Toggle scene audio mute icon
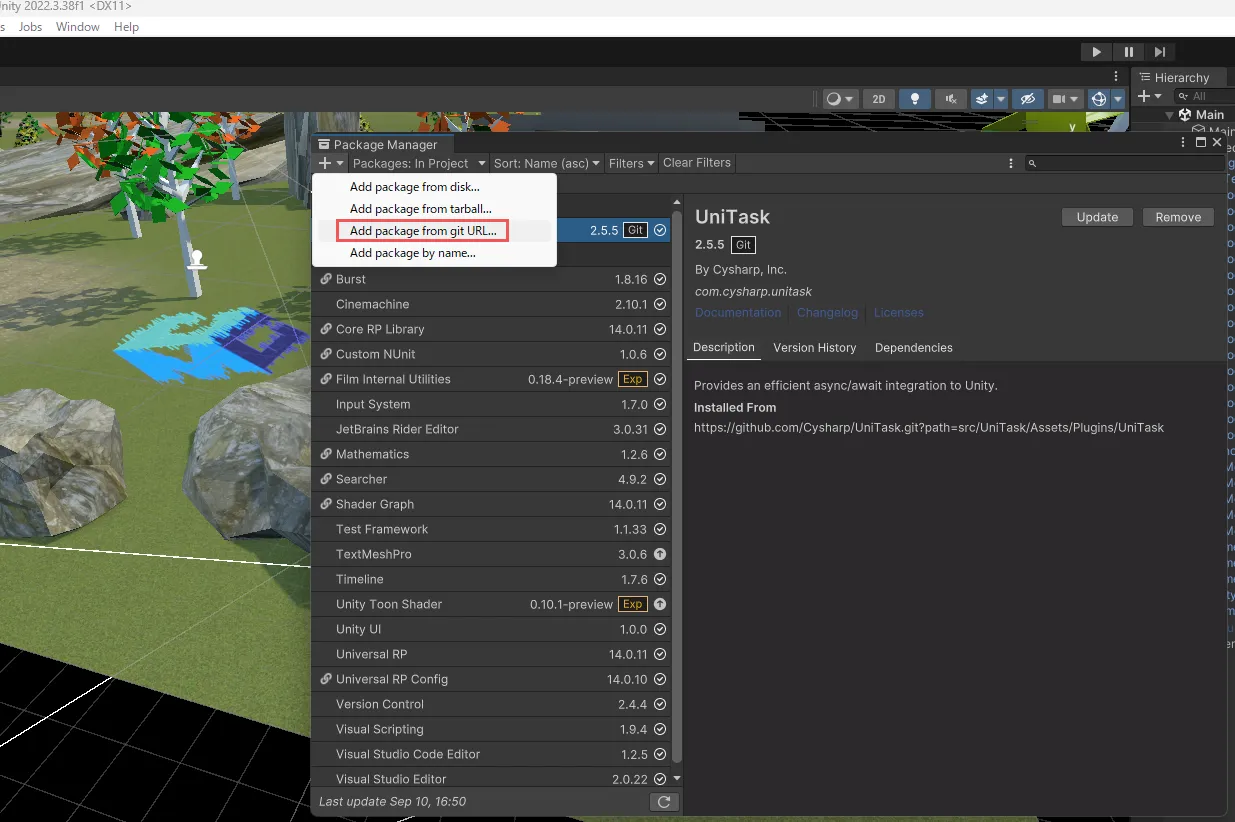Image resolution: width=1235 pixels, height=822 pixels. pyautogui.click(x=950, y=99)
